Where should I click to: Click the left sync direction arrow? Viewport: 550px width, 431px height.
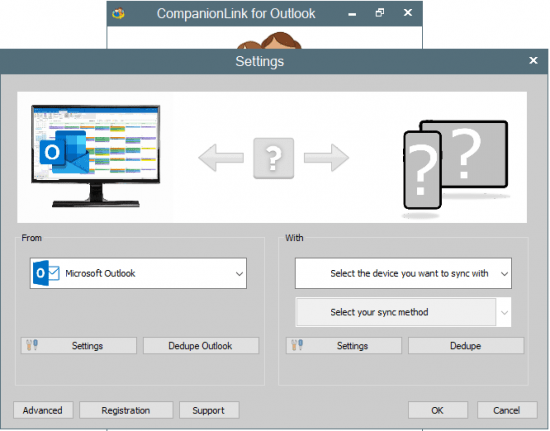pos(221,158)
